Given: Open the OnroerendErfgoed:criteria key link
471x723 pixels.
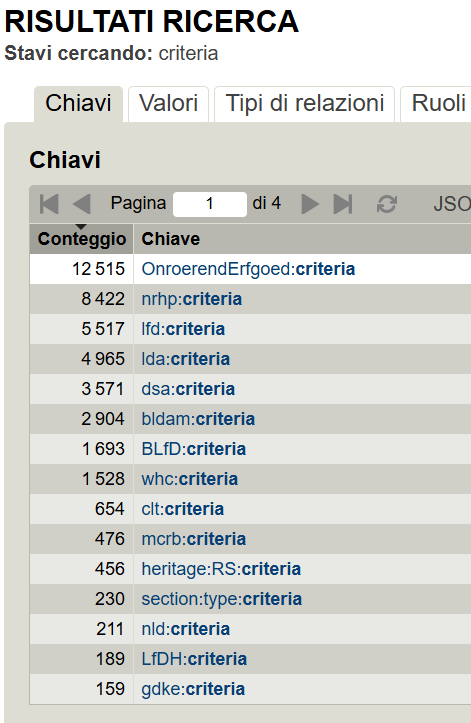Looking at the screenshot, I should pos(248,269).
